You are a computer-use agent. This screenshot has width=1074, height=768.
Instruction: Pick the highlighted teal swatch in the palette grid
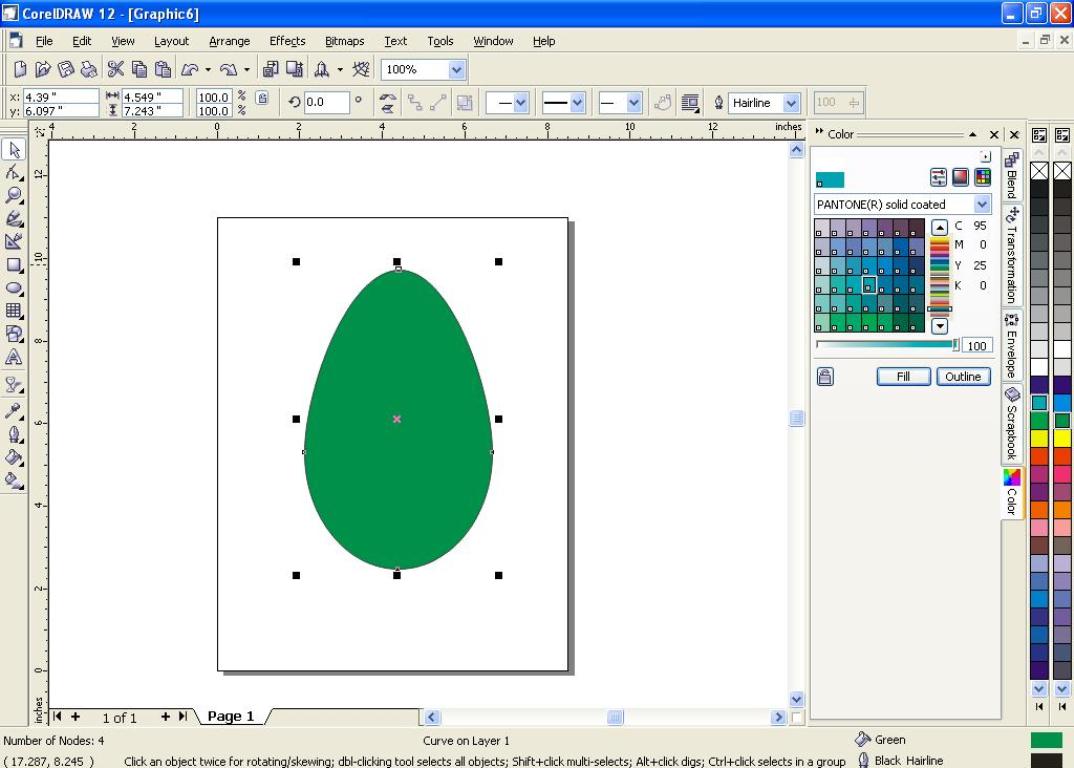coord(867,286)
